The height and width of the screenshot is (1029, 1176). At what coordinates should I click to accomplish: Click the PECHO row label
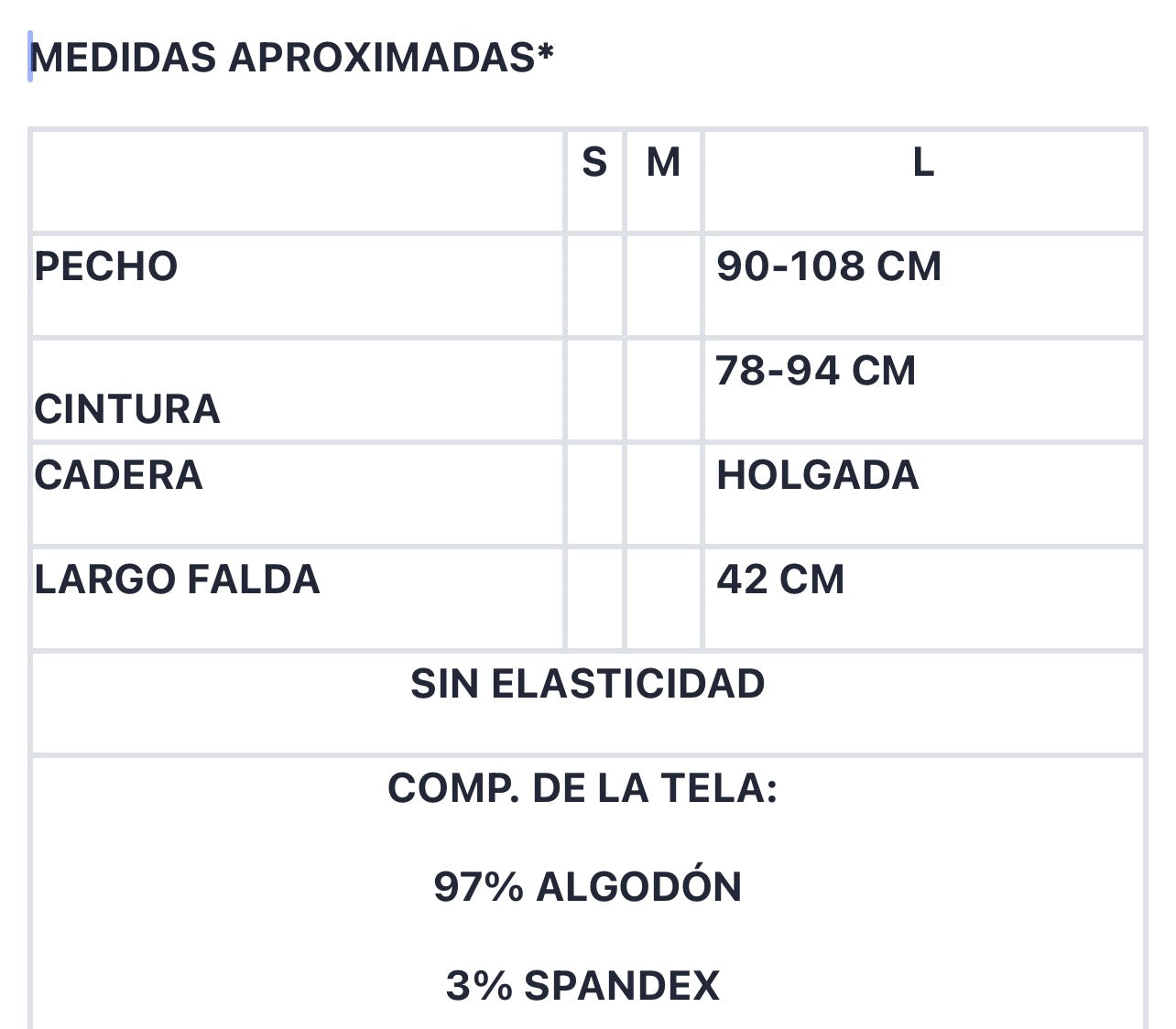(106, 266)
